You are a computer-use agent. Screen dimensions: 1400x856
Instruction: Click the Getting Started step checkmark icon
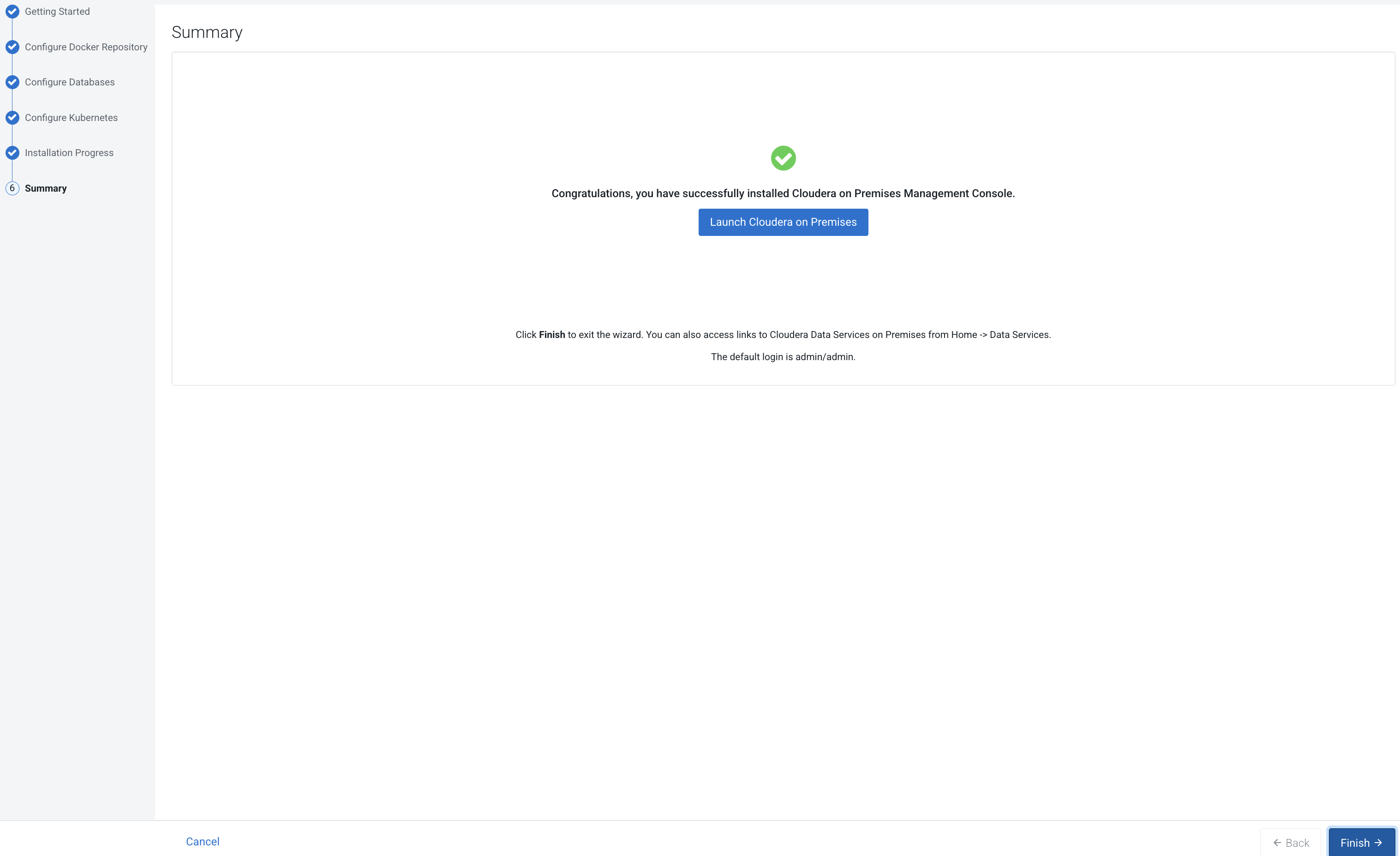[12, 12]
